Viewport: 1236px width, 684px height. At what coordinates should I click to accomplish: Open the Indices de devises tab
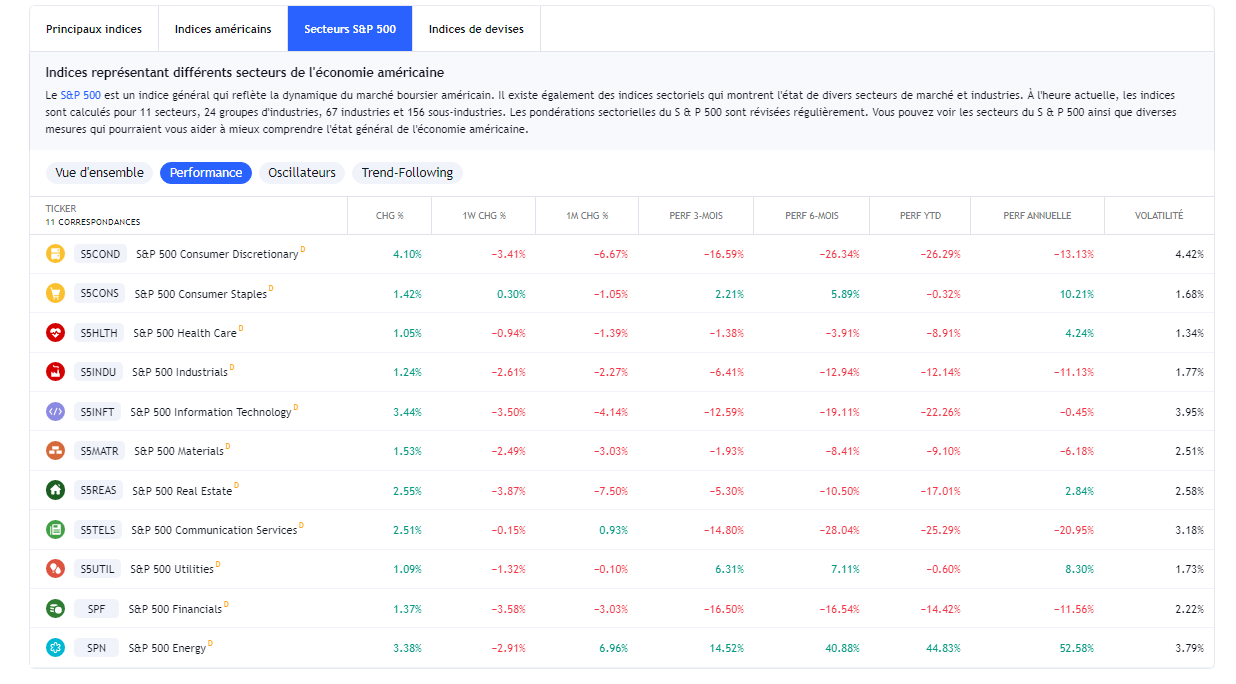pos(476,29)
